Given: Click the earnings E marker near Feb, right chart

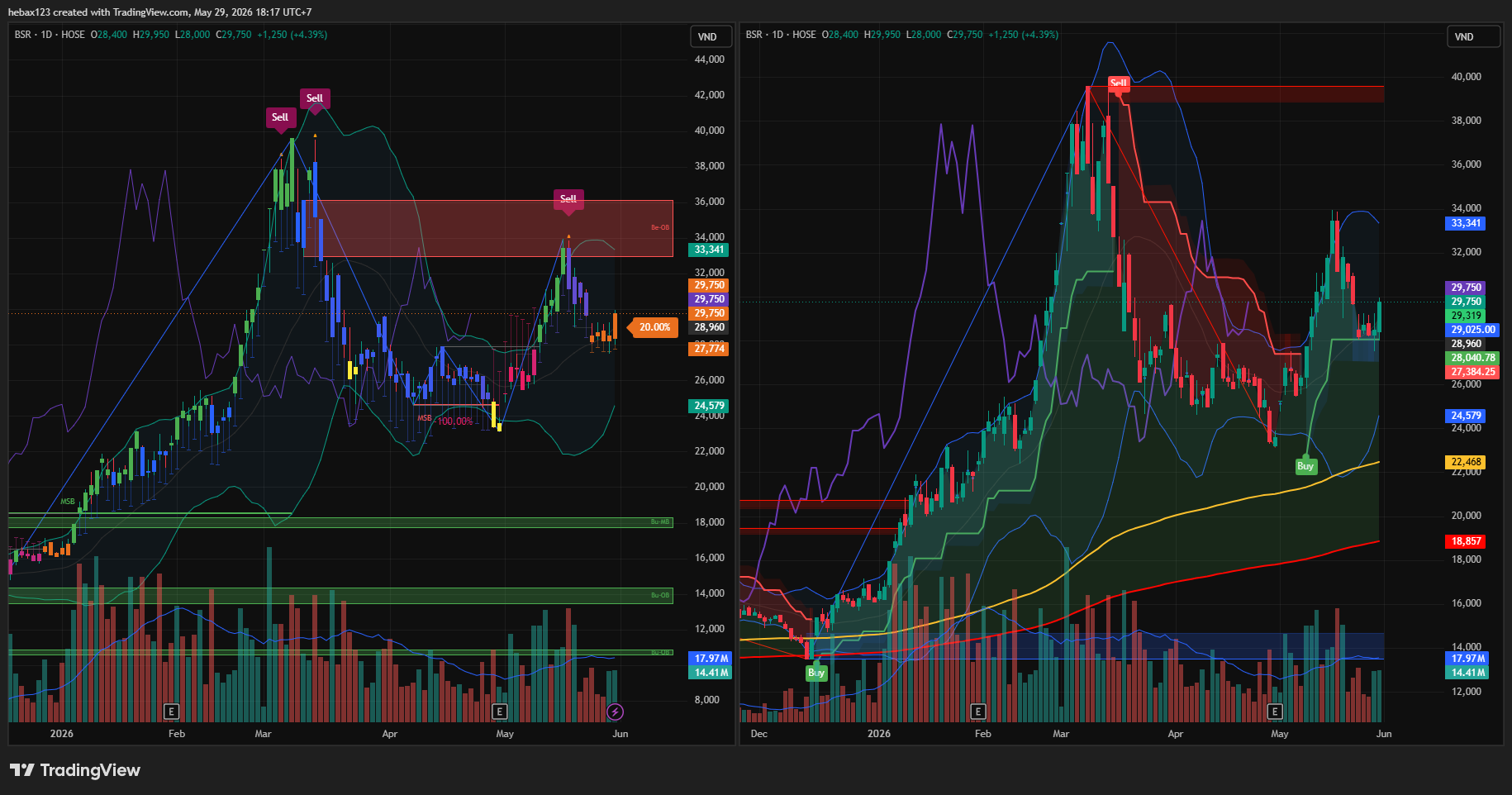Looking at the screenshot, I should [x=978, y=711].
